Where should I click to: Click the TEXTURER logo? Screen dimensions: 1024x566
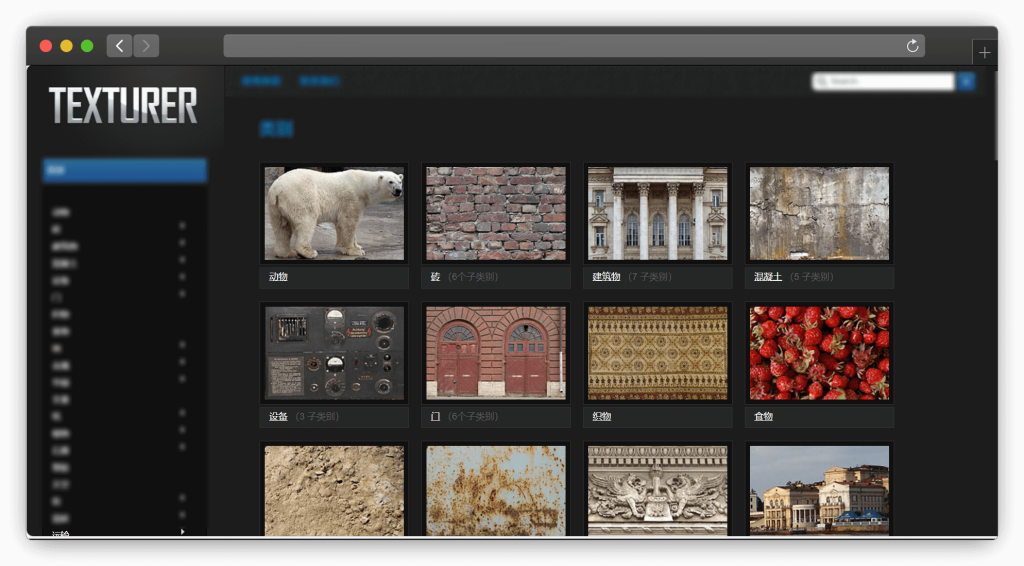[123, 106]
